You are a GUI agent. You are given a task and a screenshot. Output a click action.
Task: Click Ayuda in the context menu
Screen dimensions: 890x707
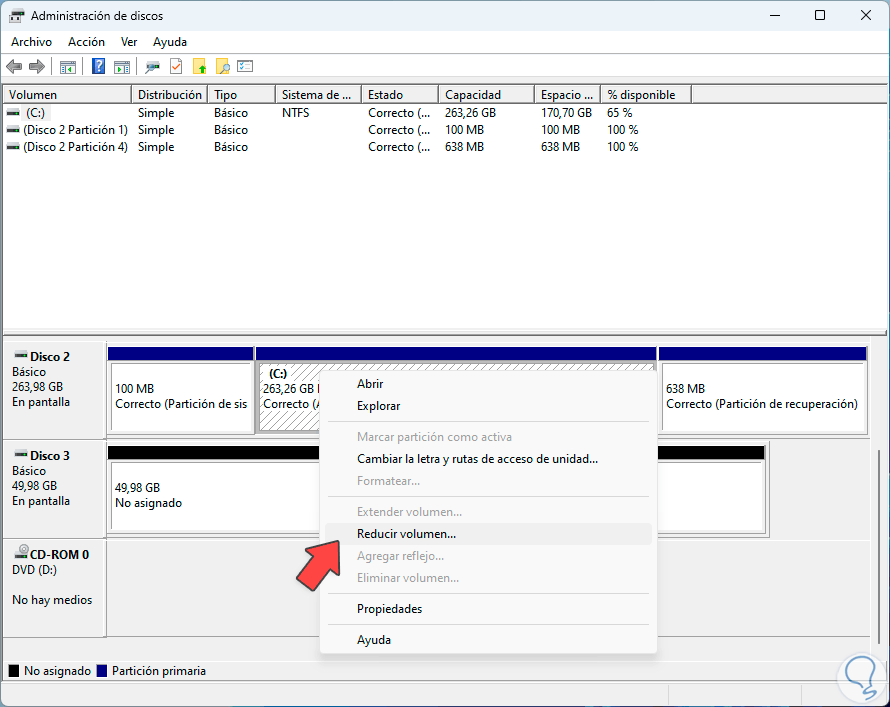click(488, 640)
